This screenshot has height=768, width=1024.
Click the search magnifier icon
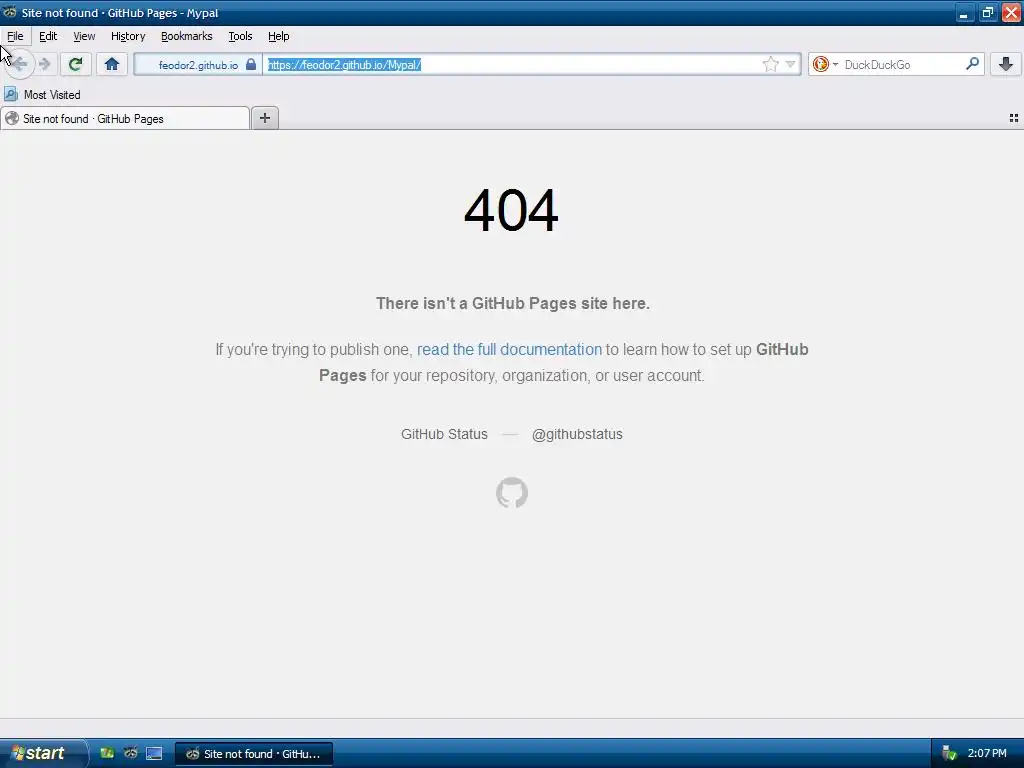point(972,64)
